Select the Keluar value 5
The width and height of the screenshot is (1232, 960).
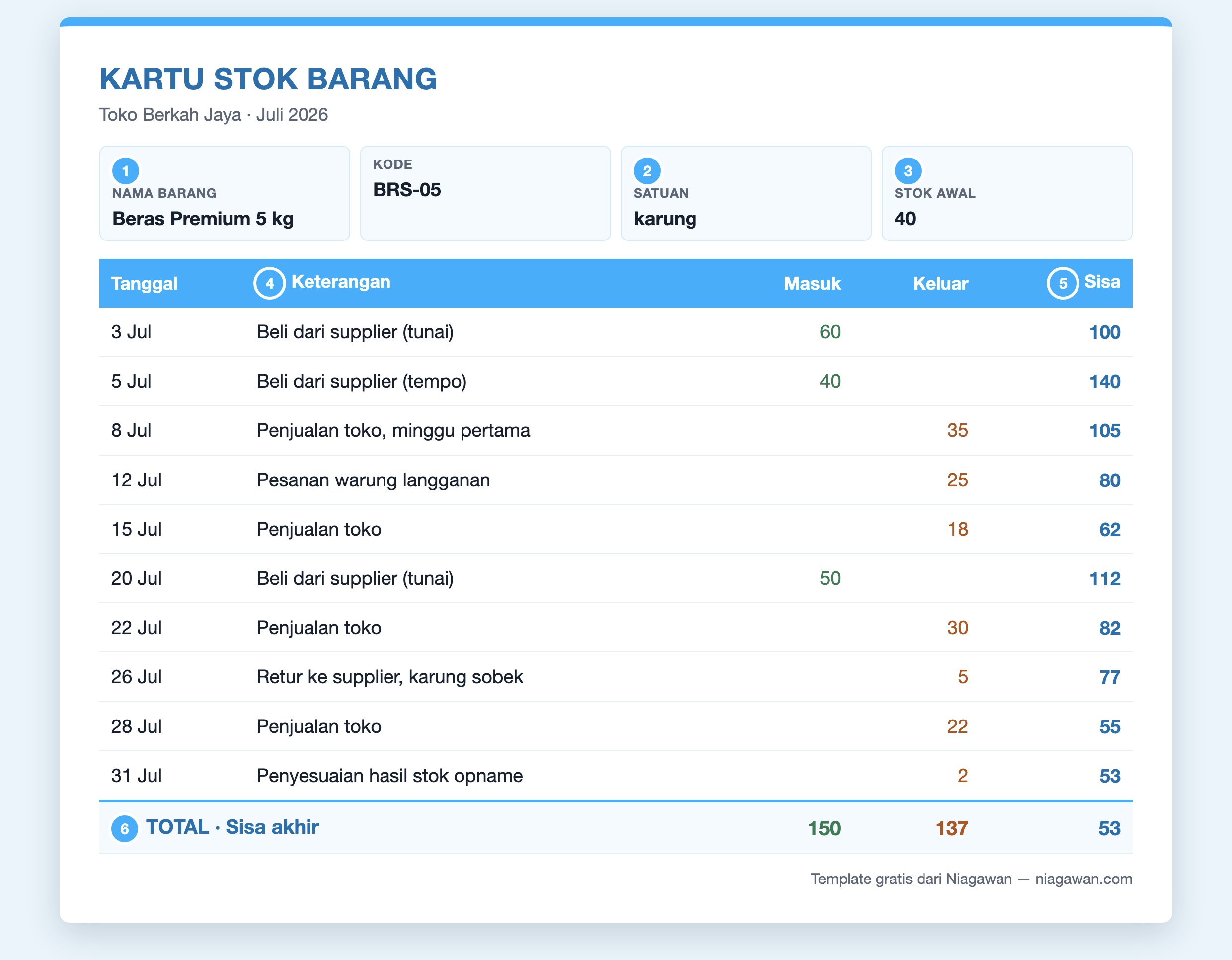[x=963, y=676]
